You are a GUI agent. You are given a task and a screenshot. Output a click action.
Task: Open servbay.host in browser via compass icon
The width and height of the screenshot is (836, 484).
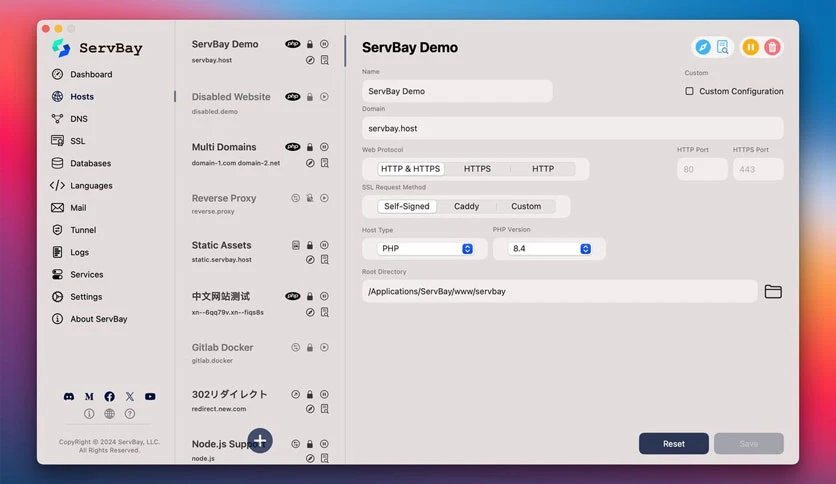coord(310,60)
